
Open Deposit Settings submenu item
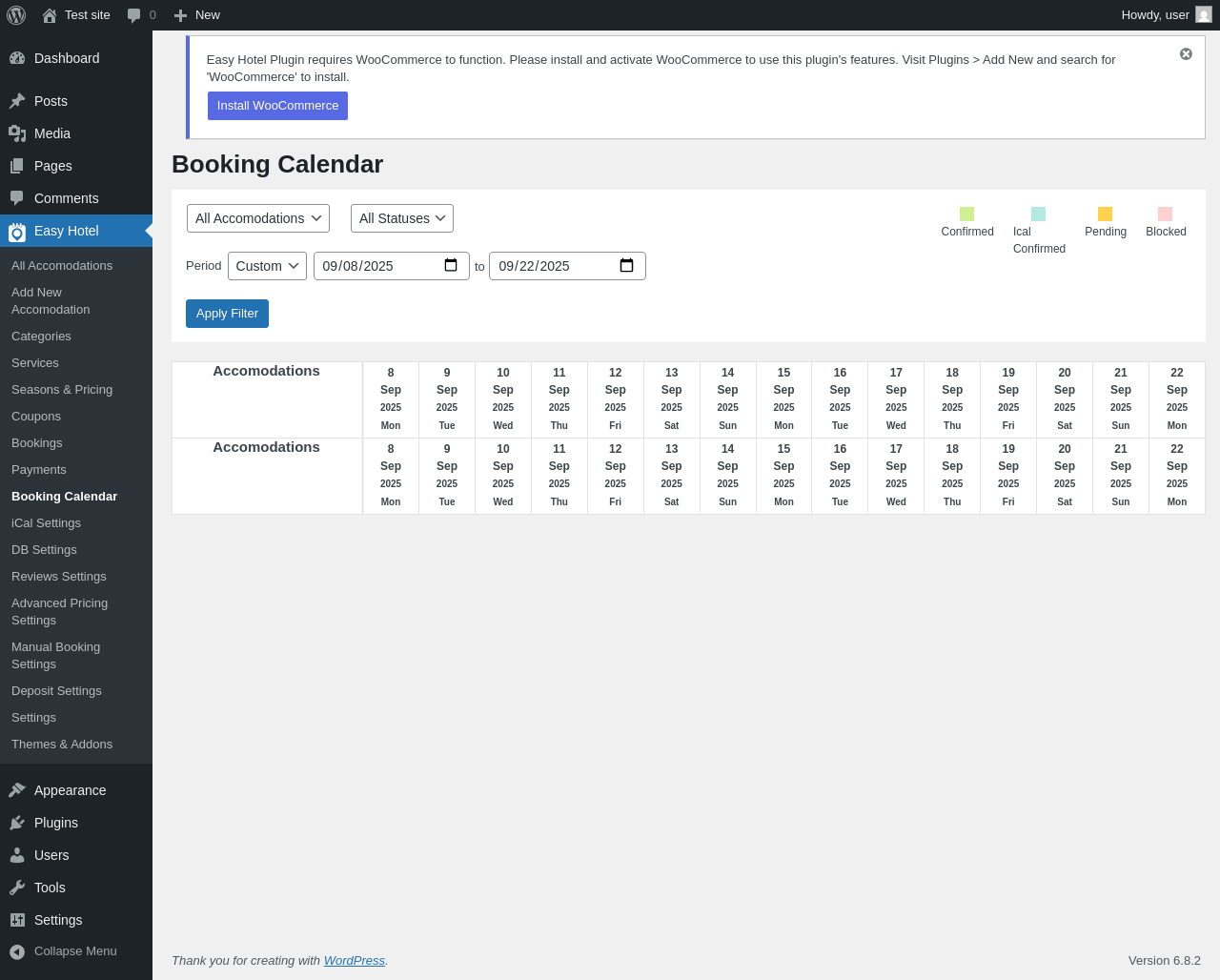(x=56, y=691)
